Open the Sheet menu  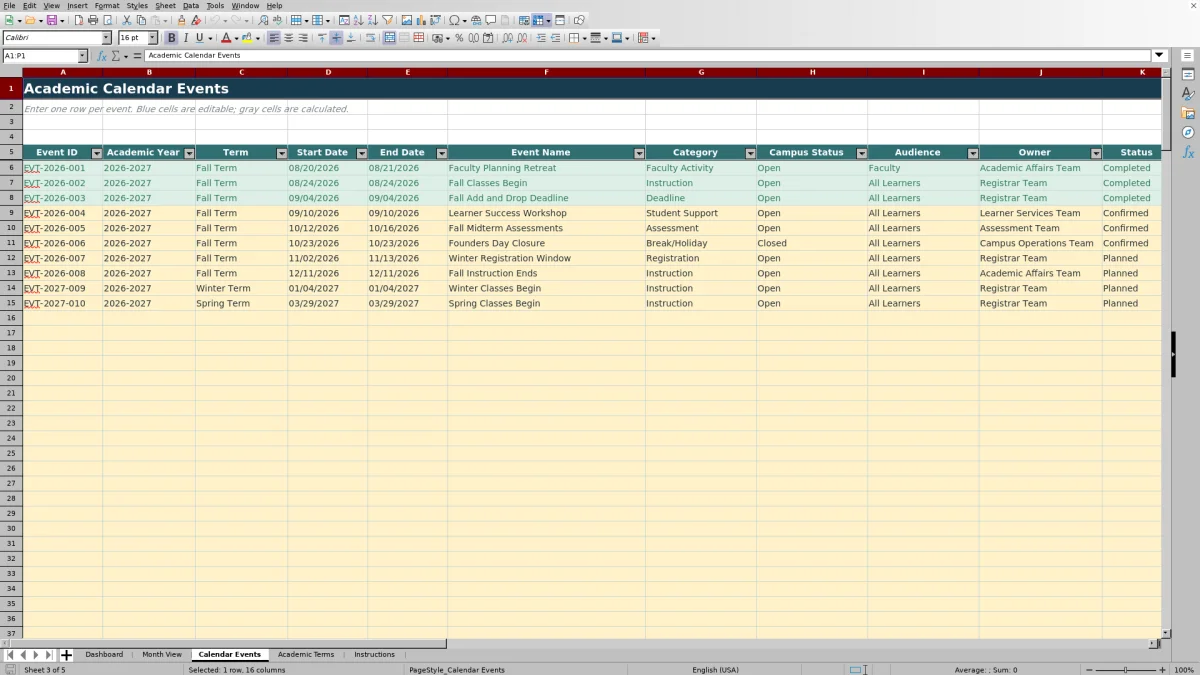pos(165,6)
